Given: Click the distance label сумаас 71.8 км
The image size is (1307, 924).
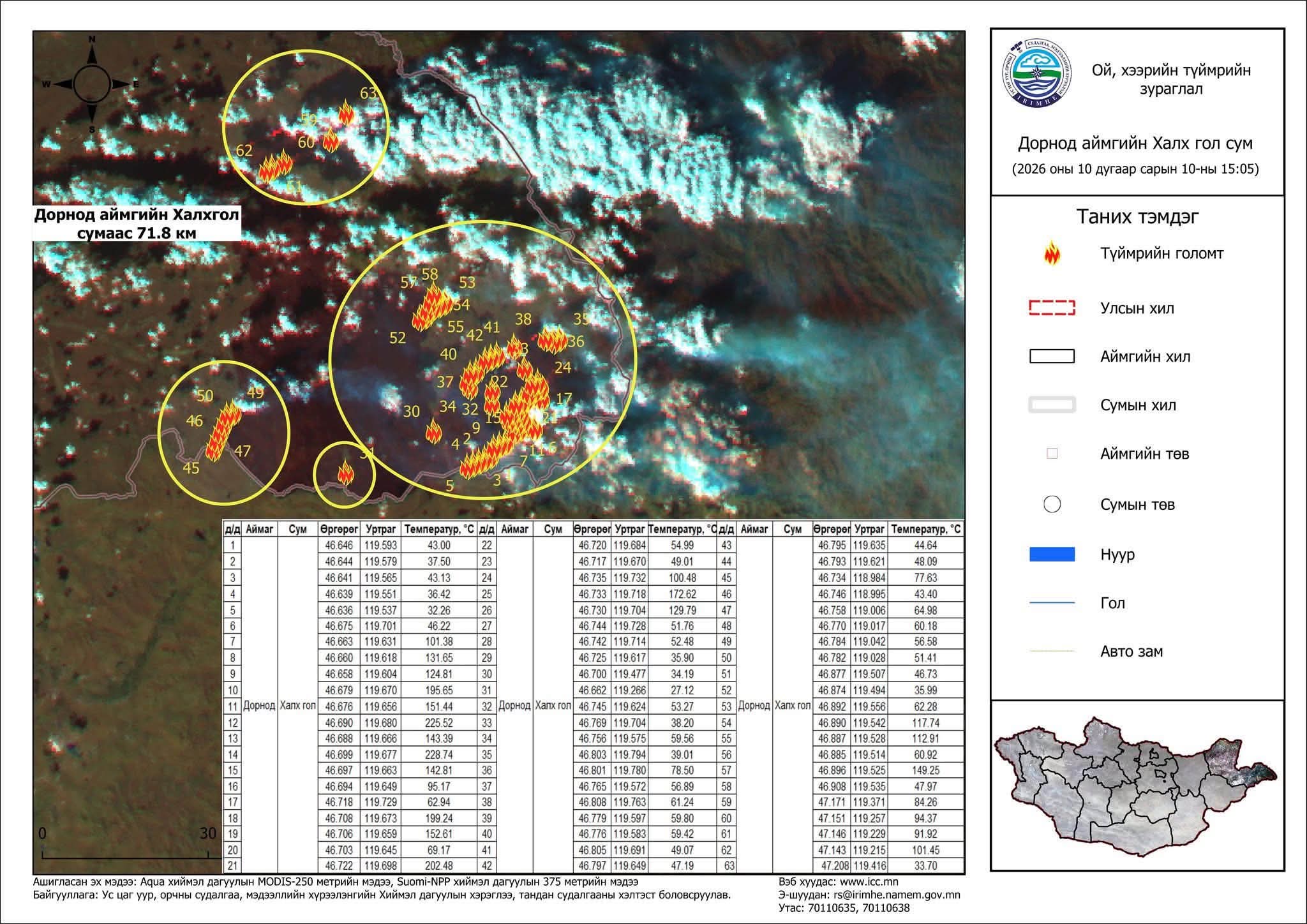Looking at the screenshot, I should pyautogui.click(x=137, y=233).
